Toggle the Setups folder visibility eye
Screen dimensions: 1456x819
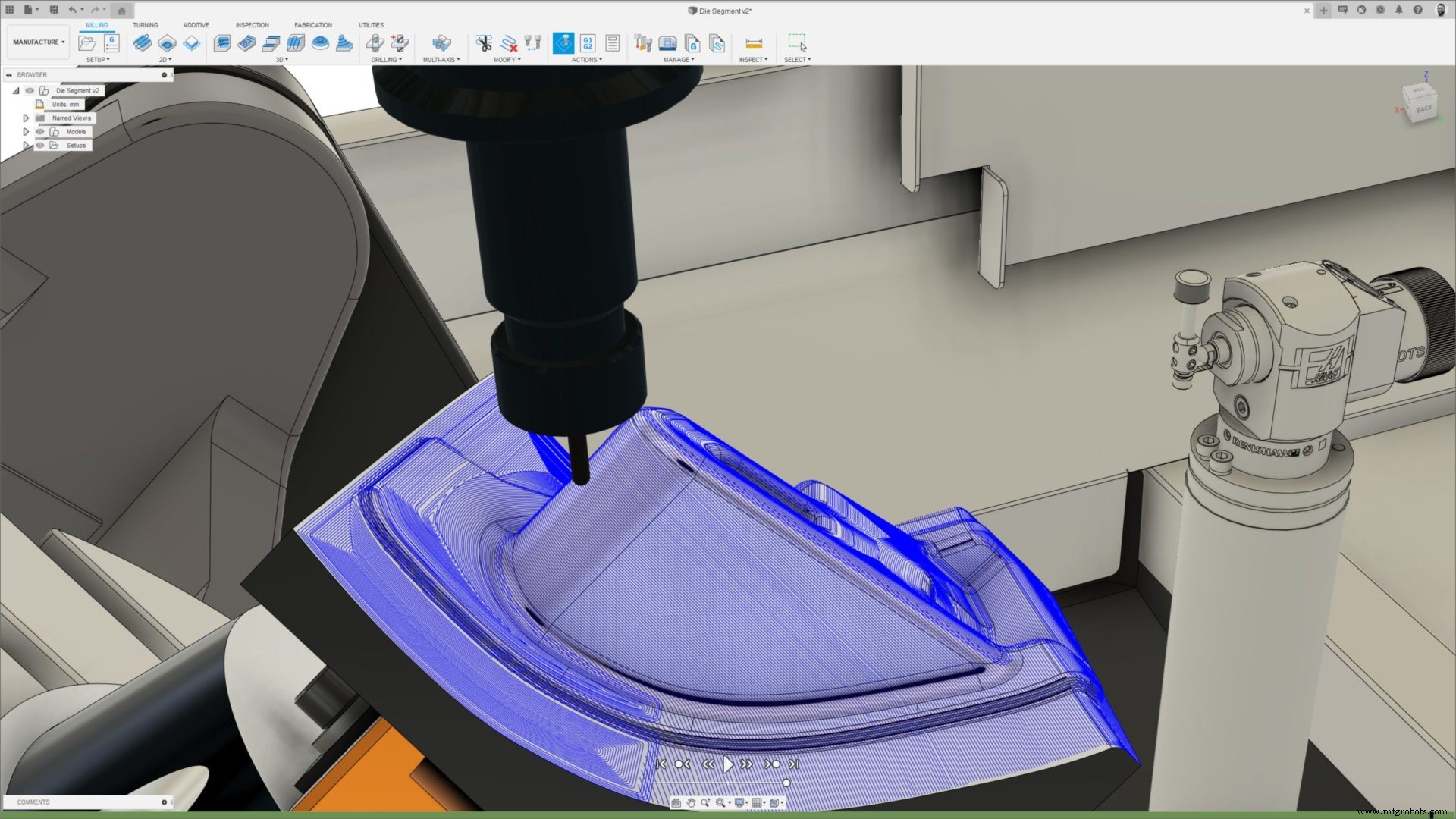pyautogui.click(x=39, y=145)
